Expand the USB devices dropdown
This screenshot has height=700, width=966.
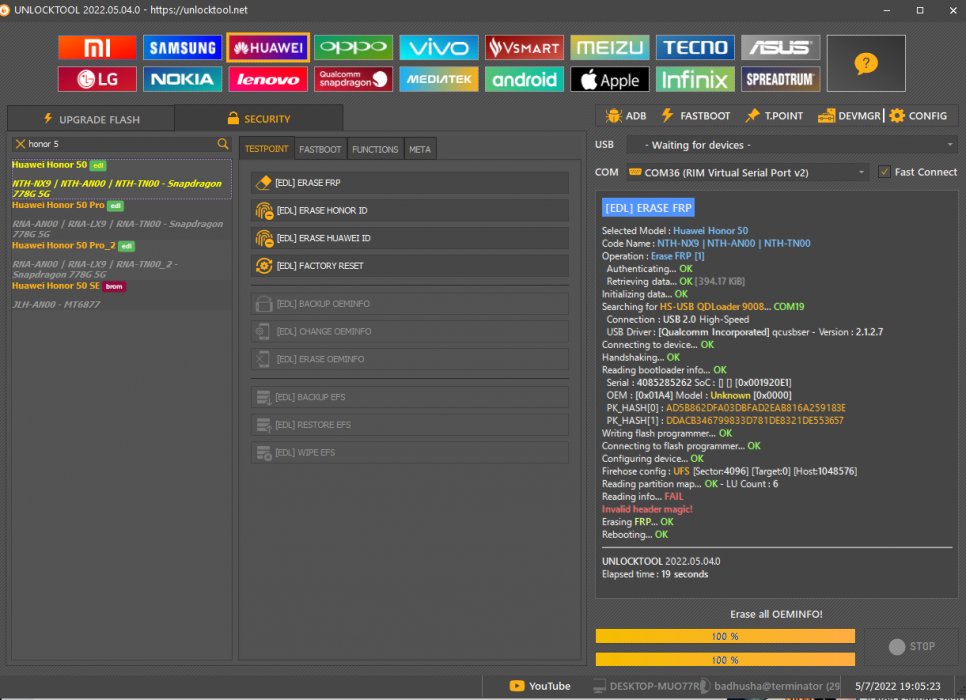click(792, 145)
